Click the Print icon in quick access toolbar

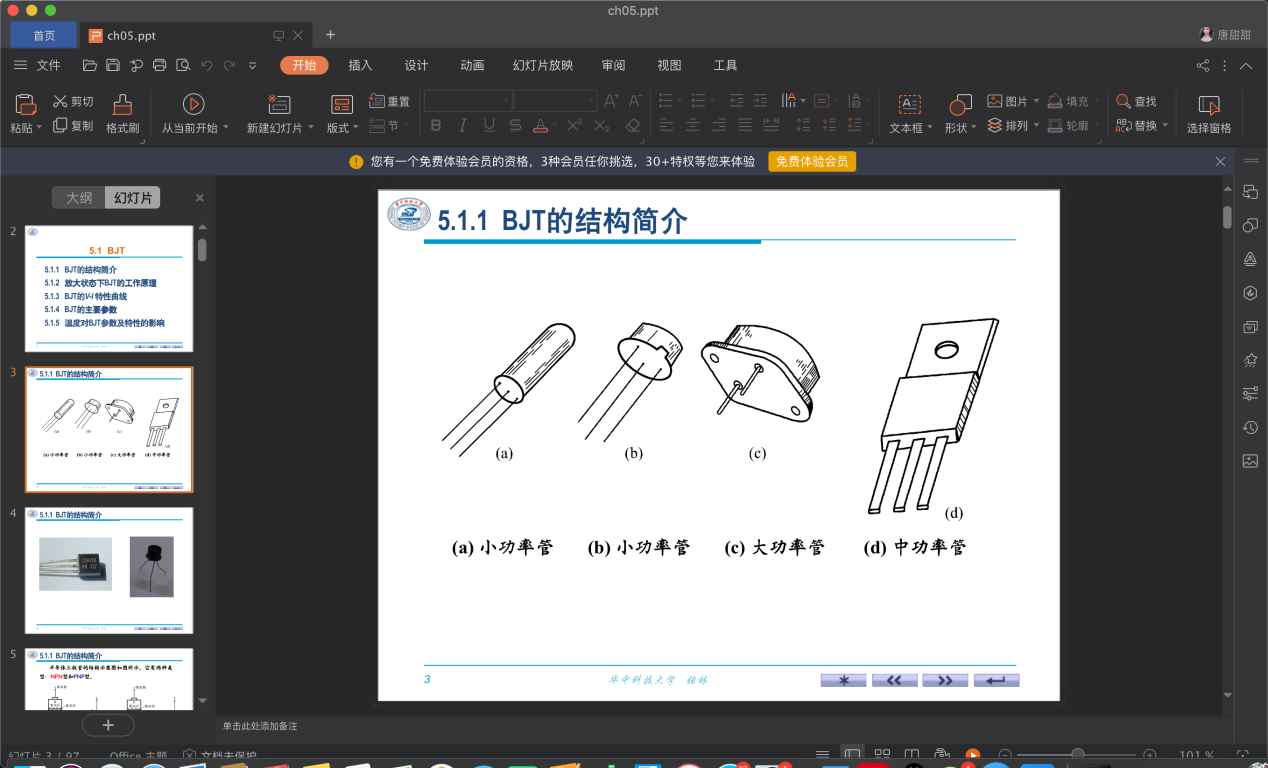pyautogui.click(x=159, y=65)
